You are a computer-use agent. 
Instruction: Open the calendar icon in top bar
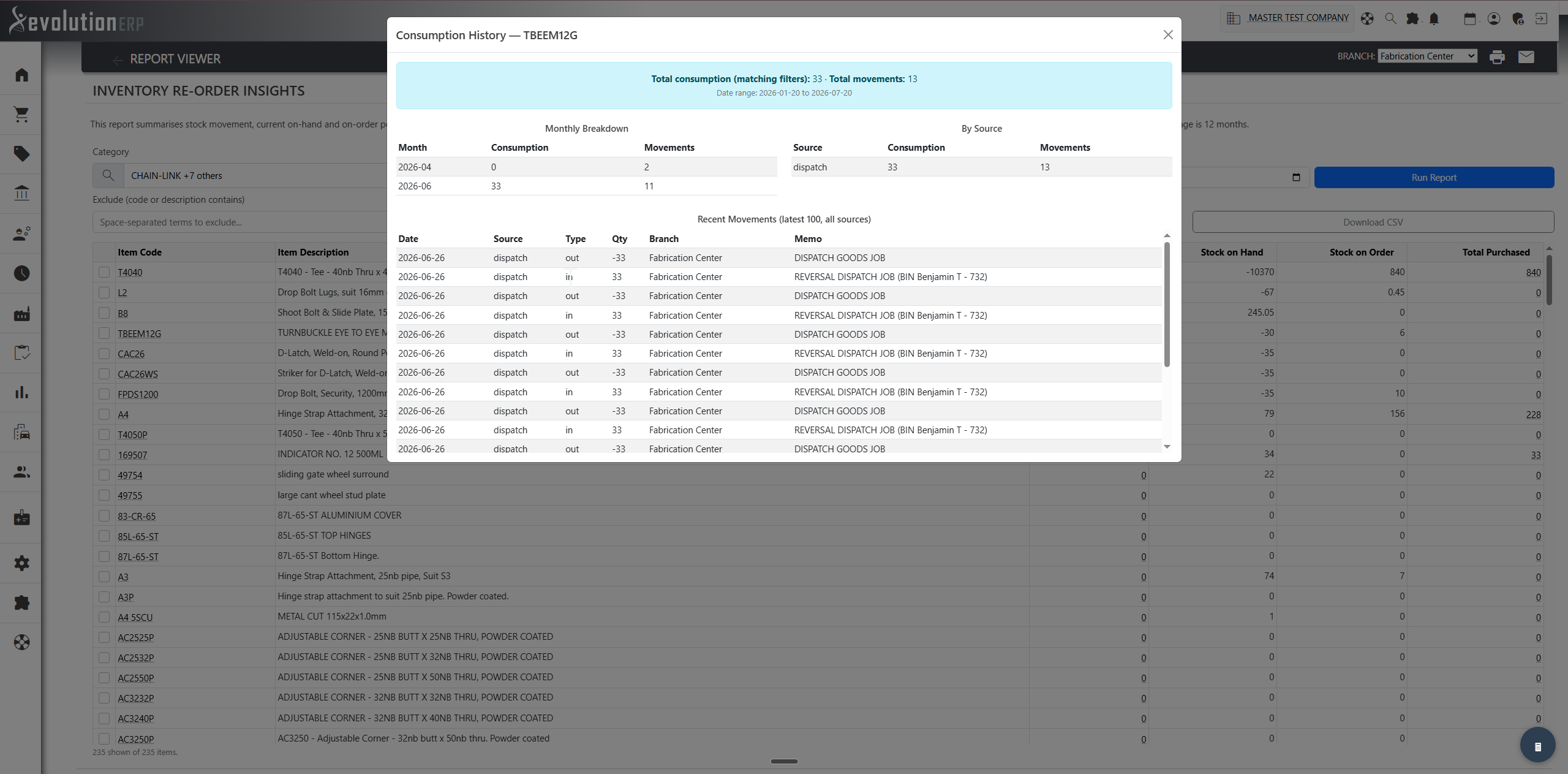[x=1470, y=18]
